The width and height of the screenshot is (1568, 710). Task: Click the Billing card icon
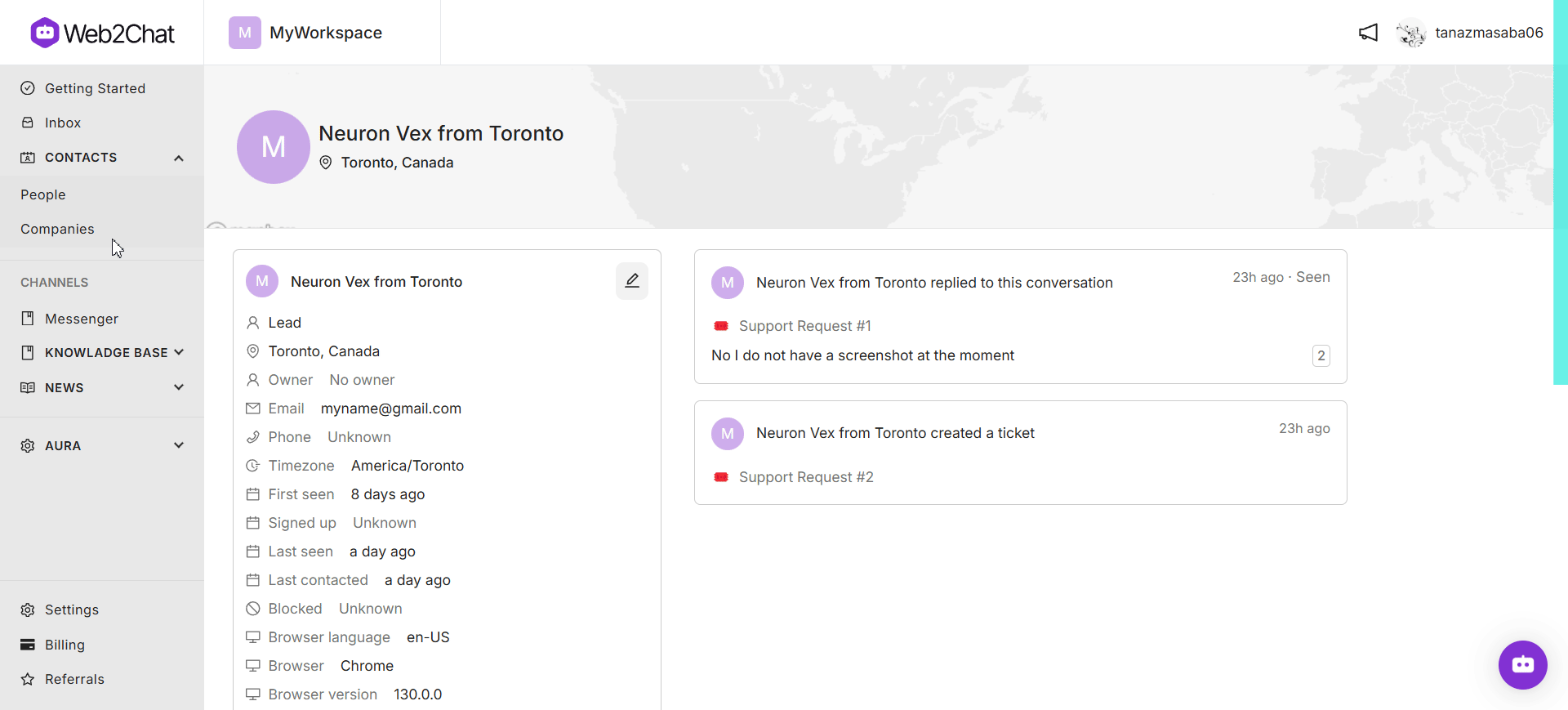click(x=28, y=645)
